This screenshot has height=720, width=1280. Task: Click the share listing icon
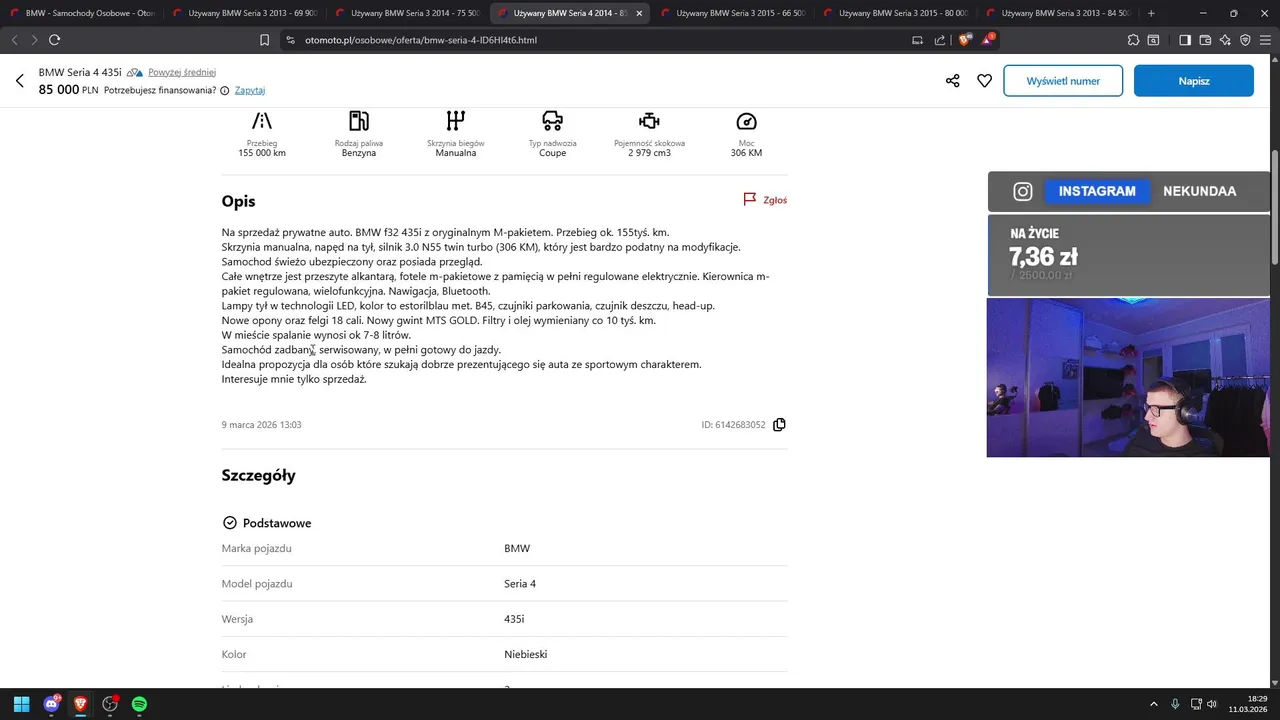pyautogui.click(x=952, y=81)
